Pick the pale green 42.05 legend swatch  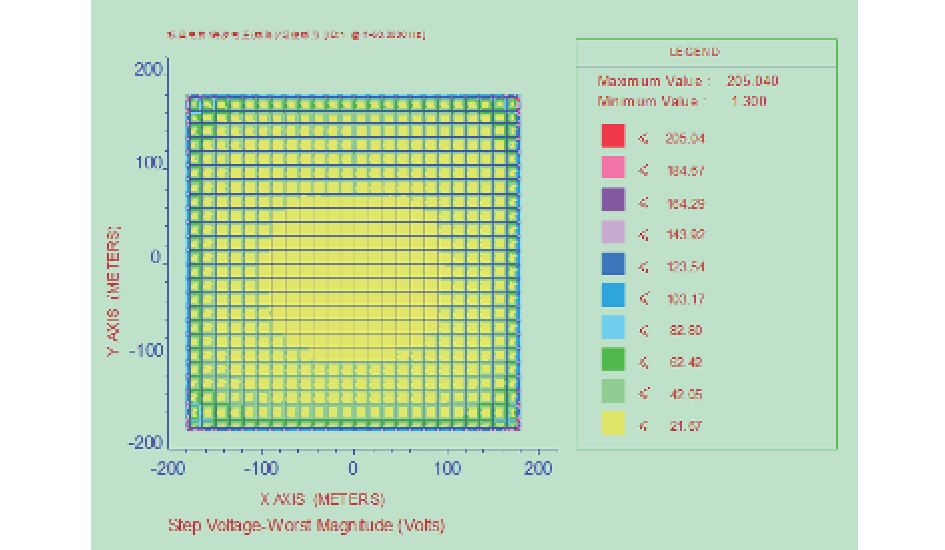tap(613, 392)
